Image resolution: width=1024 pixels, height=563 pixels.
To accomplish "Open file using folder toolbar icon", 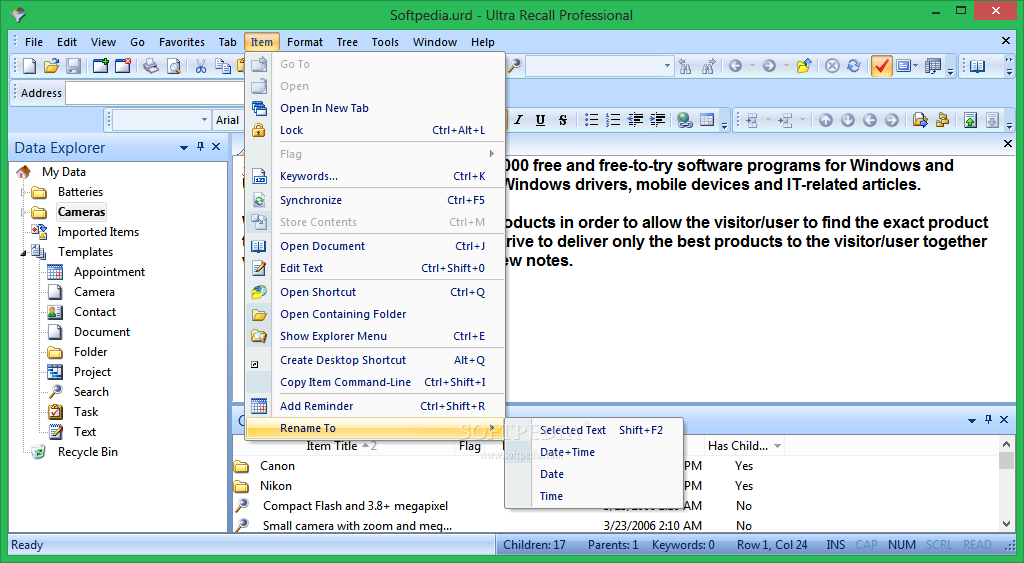I will 52,66.
